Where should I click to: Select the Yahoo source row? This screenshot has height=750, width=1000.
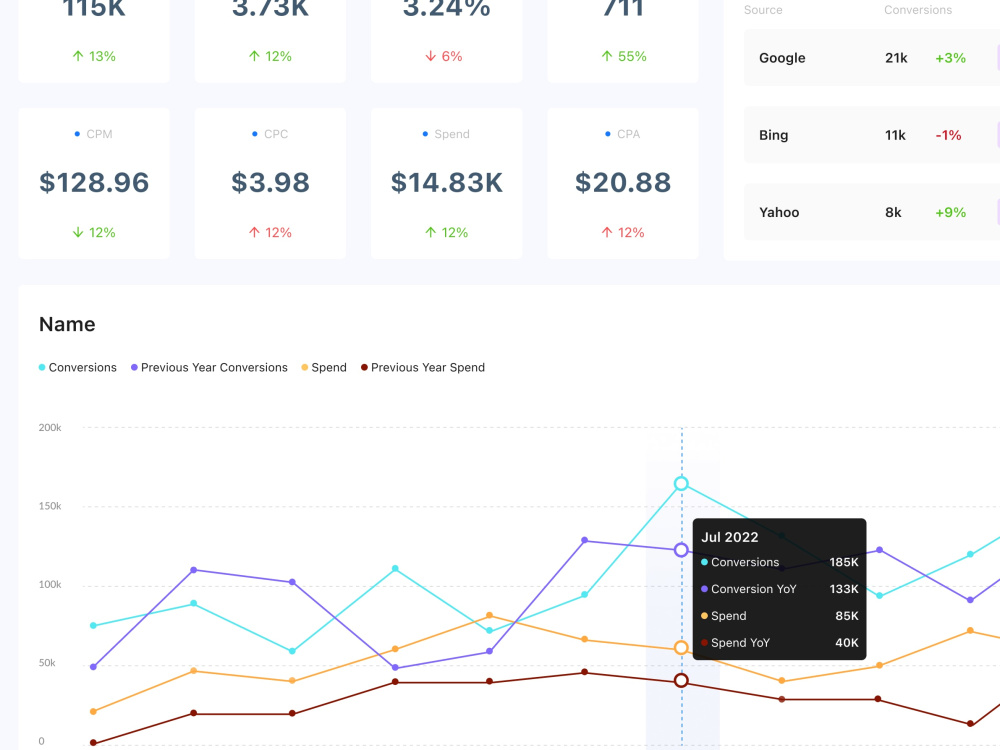872,212
